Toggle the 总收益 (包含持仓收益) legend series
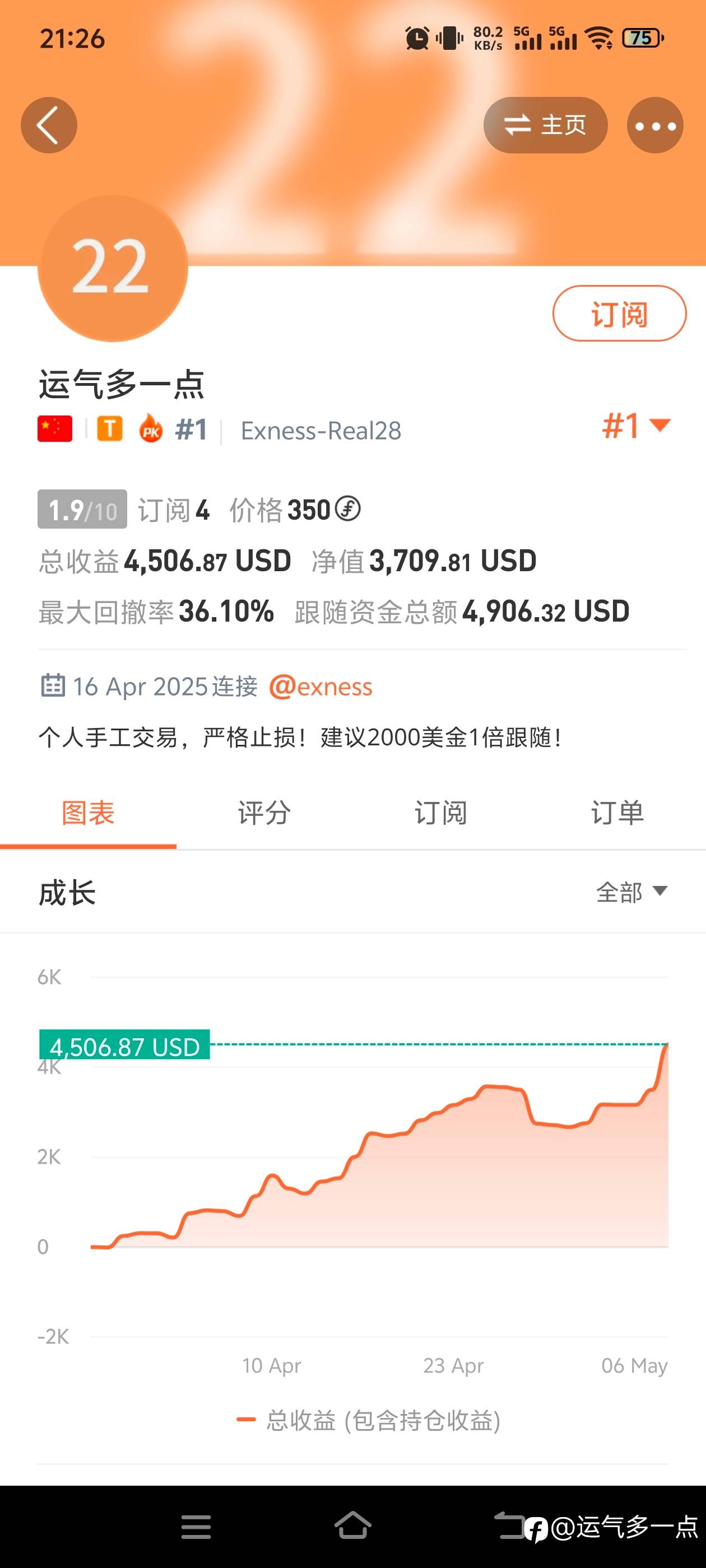The width and height of the screenshot is (706, 1568). [369, 1421]
